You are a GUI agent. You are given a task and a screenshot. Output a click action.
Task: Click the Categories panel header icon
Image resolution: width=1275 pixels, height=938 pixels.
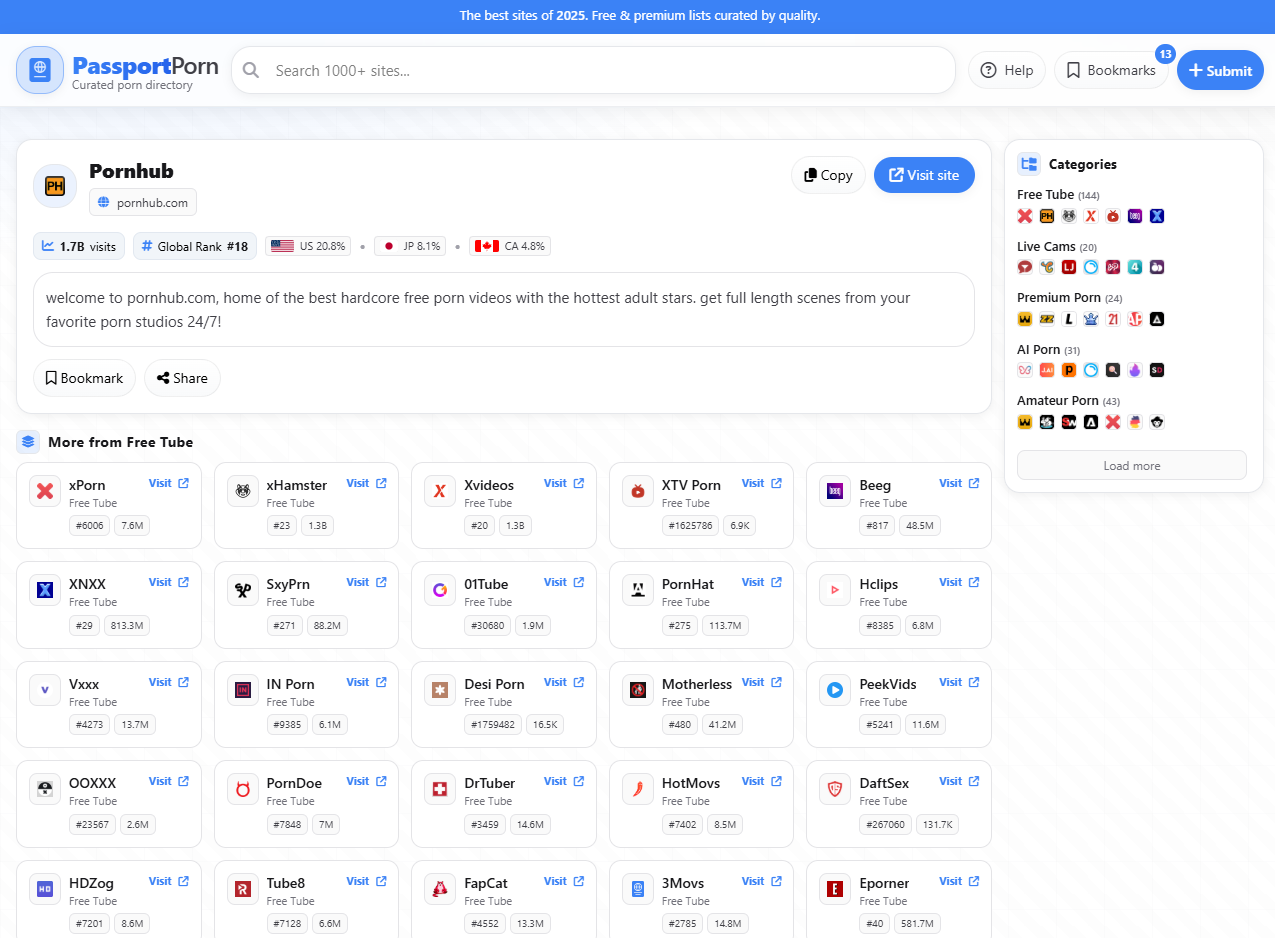pyautogui.click(x=1029, y=164)
